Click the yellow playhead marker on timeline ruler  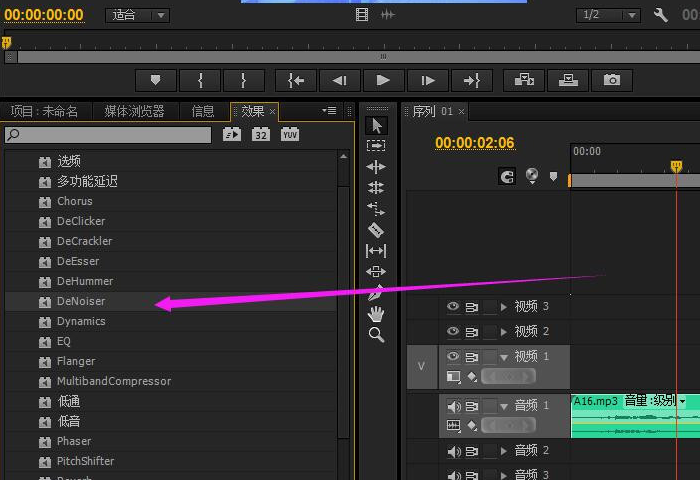(676, 166)
